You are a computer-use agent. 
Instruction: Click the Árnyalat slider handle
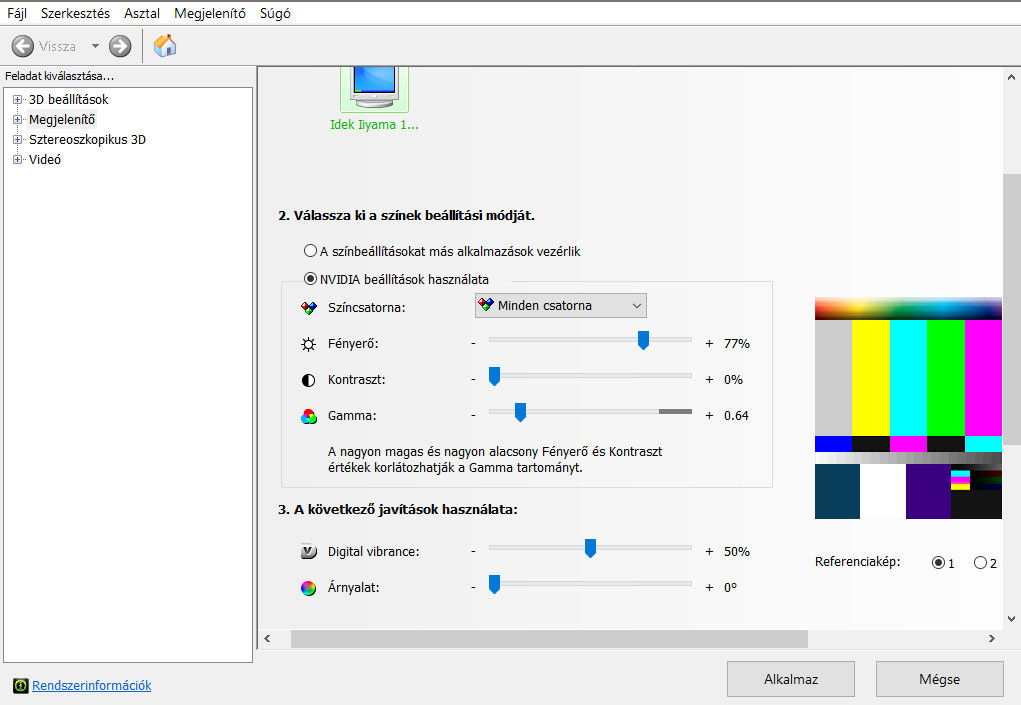(494, 584)
